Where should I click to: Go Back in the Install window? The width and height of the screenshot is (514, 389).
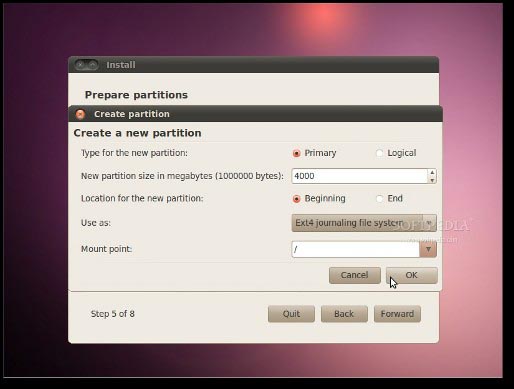(x=344, y=314)
